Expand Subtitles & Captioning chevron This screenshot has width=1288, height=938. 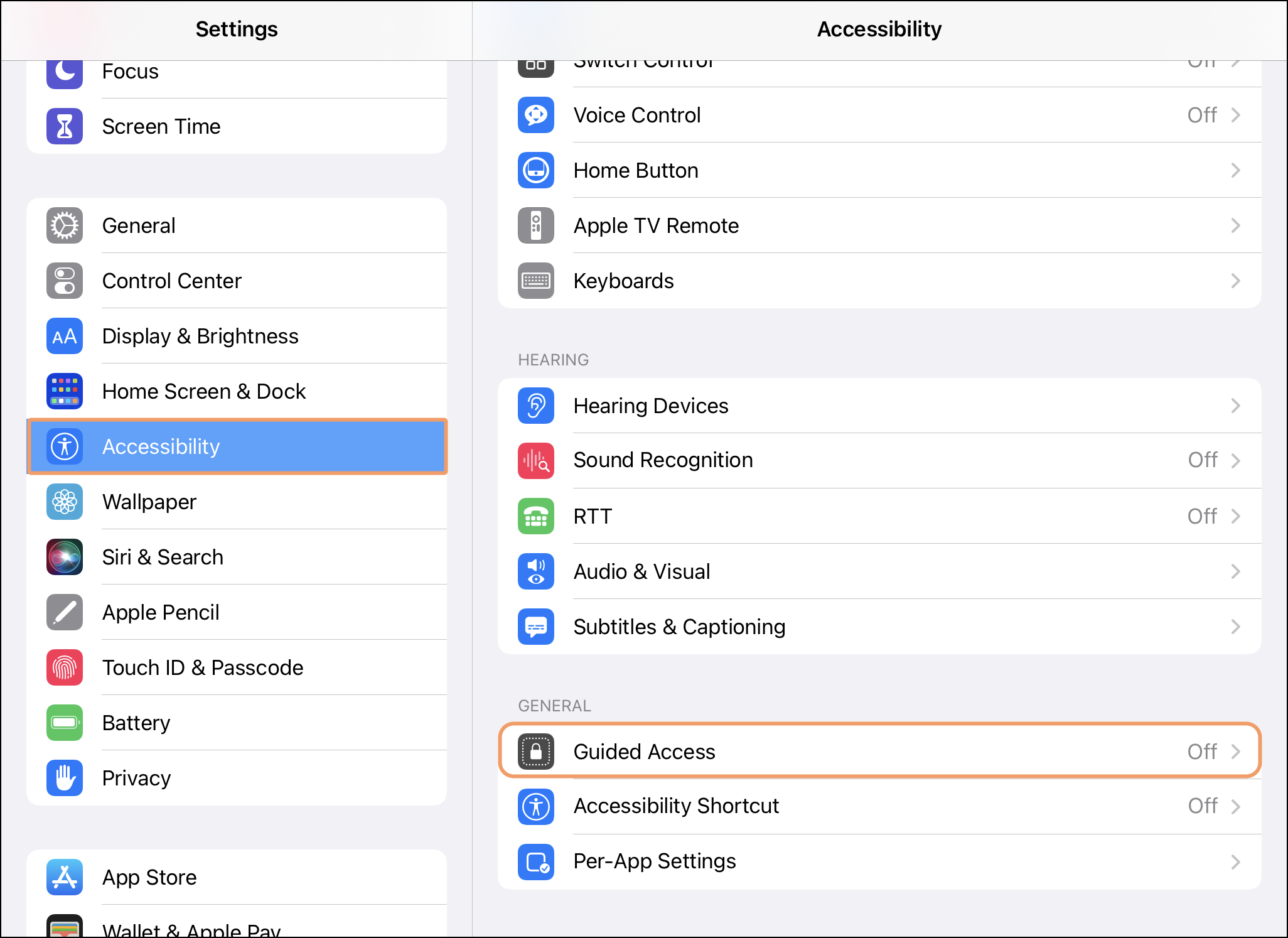1235,627
